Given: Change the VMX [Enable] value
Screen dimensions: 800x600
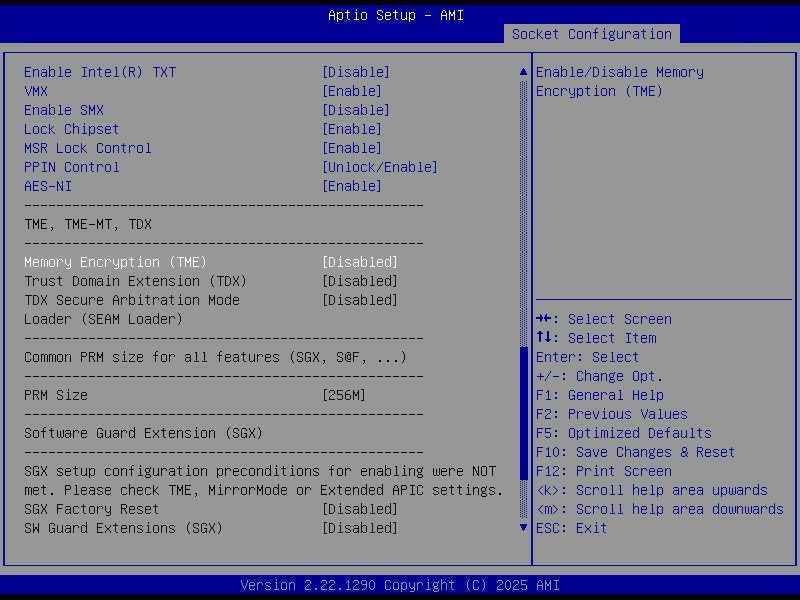Looking at the screenshot, I should 352,91.
